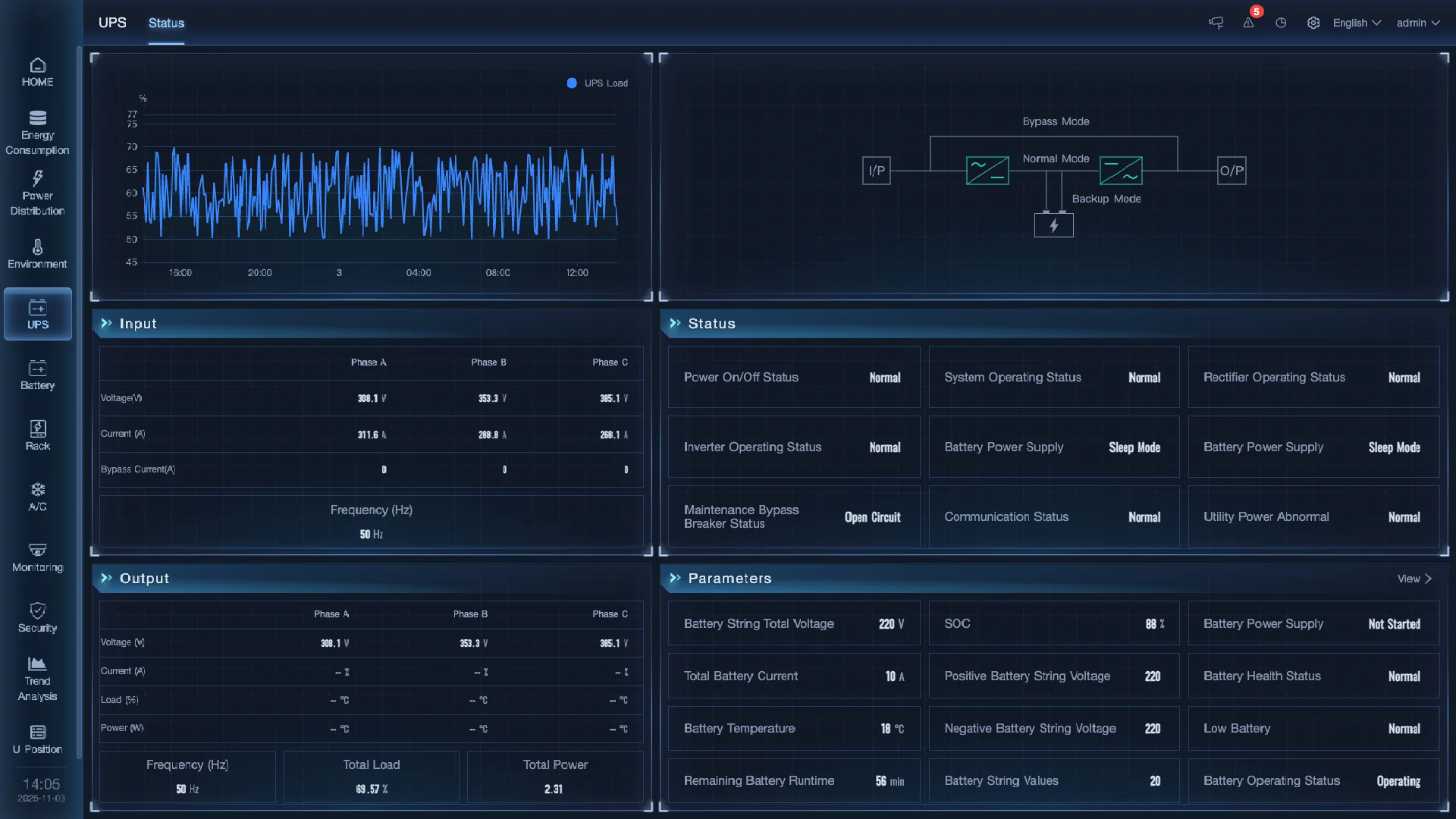Expand the admin account menu
The height and width of the screenshot is (819, 1456).
click(x=1417, y=23)
